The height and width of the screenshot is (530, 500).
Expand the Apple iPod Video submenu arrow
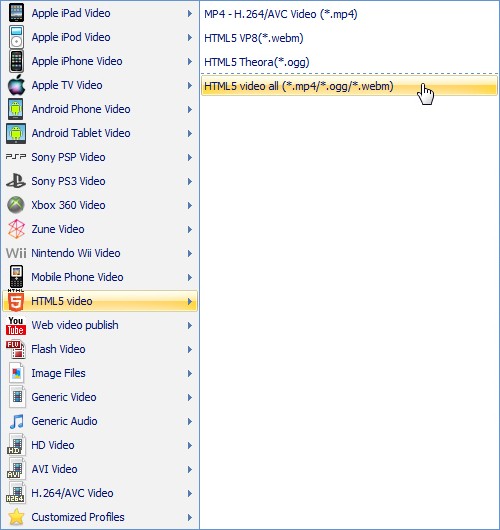190,38
